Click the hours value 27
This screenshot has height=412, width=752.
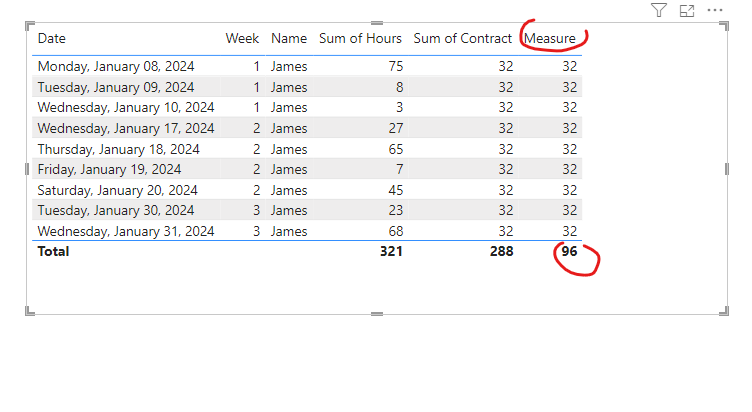[x=396, y=129]
